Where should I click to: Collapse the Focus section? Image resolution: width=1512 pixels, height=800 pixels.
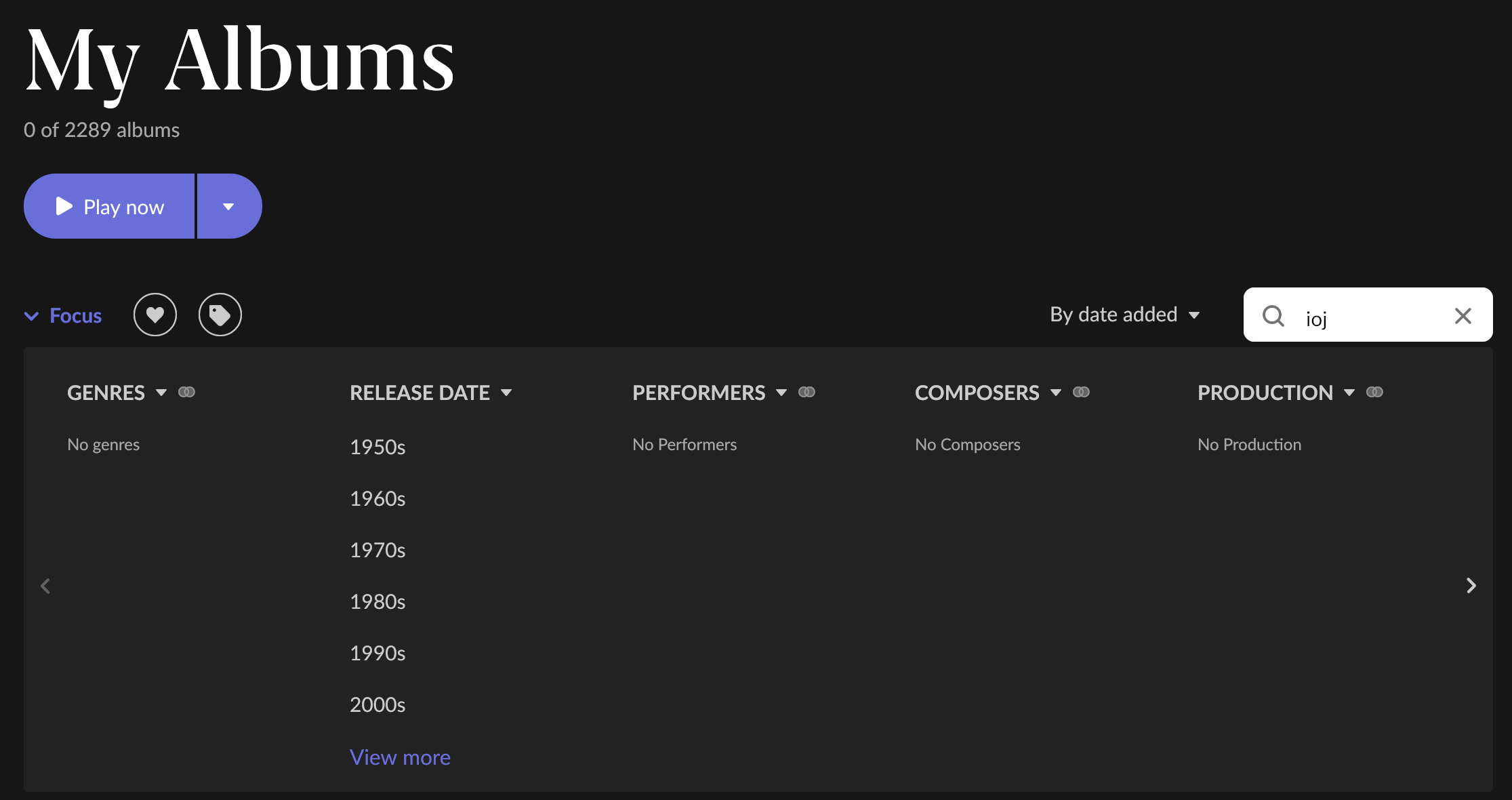click(63, 316)
